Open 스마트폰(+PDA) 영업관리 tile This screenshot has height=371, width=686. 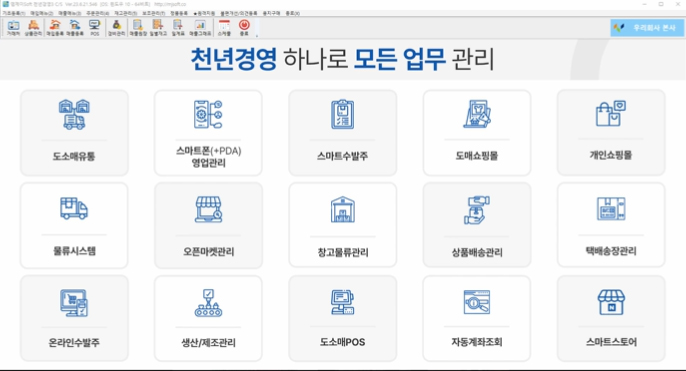click(x=208, y=133)
